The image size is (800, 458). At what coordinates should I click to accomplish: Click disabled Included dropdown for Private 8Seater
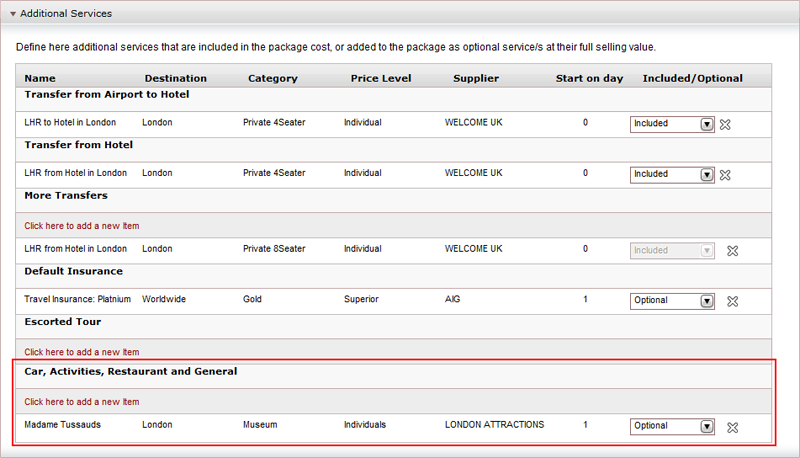672,250
